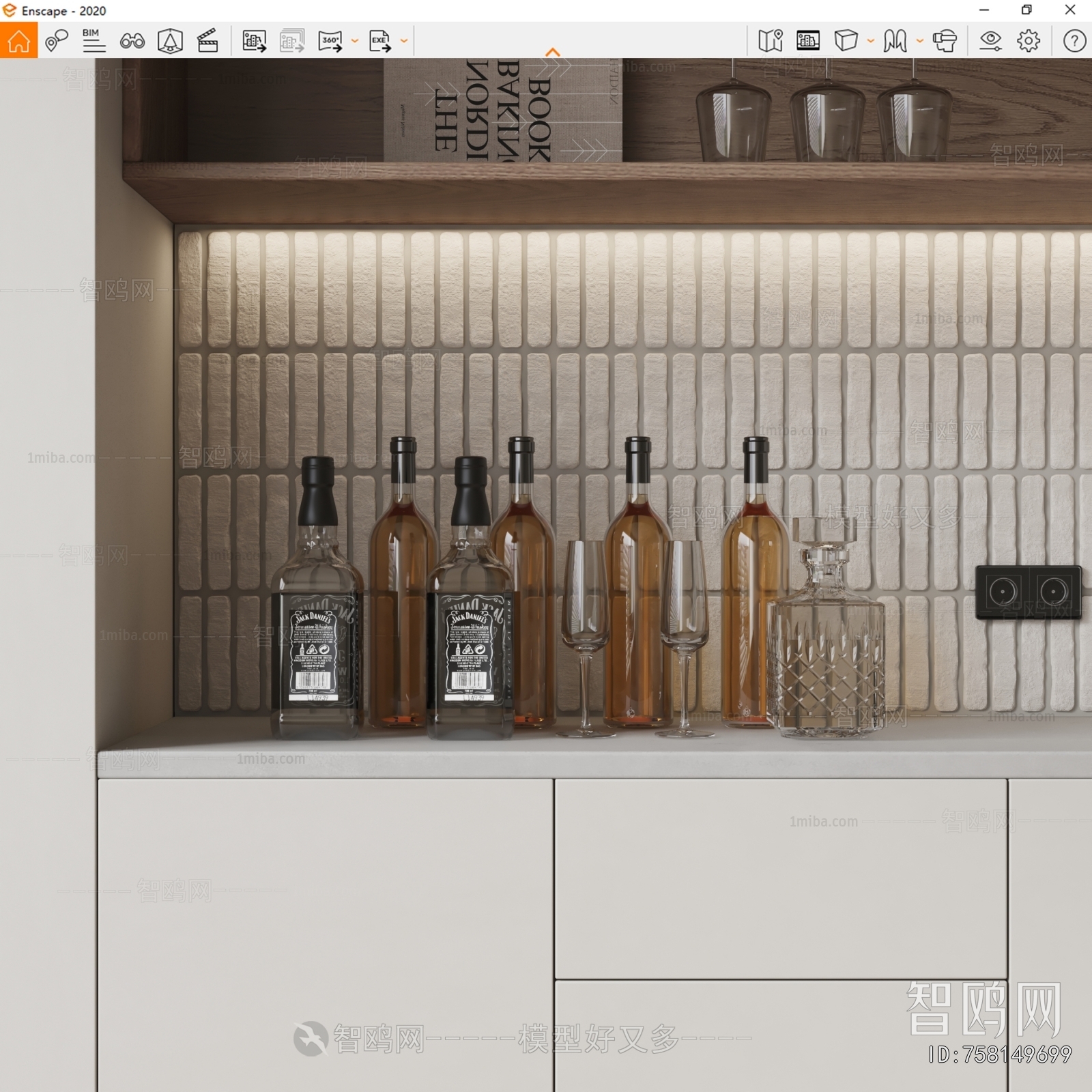Open the help question mark icon

tap(1074, 41)
